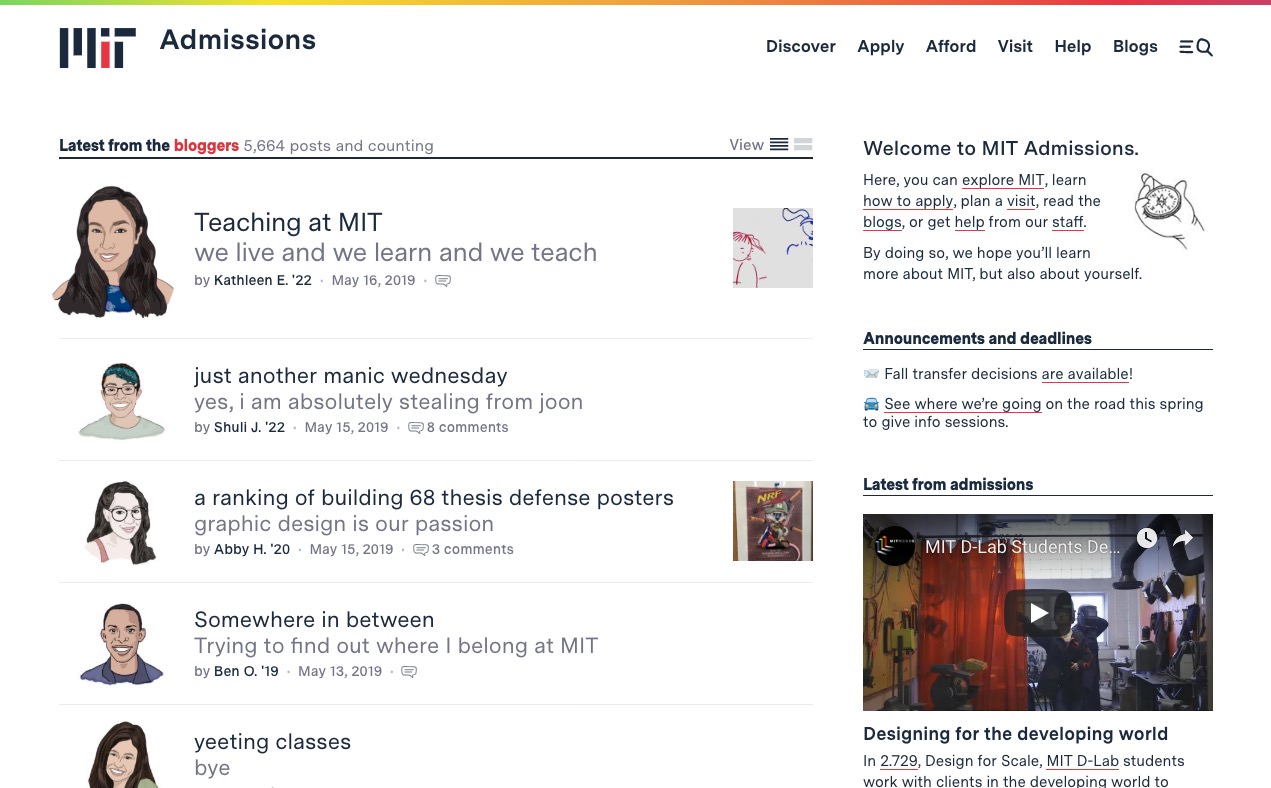Open the Help menu

1073,47
